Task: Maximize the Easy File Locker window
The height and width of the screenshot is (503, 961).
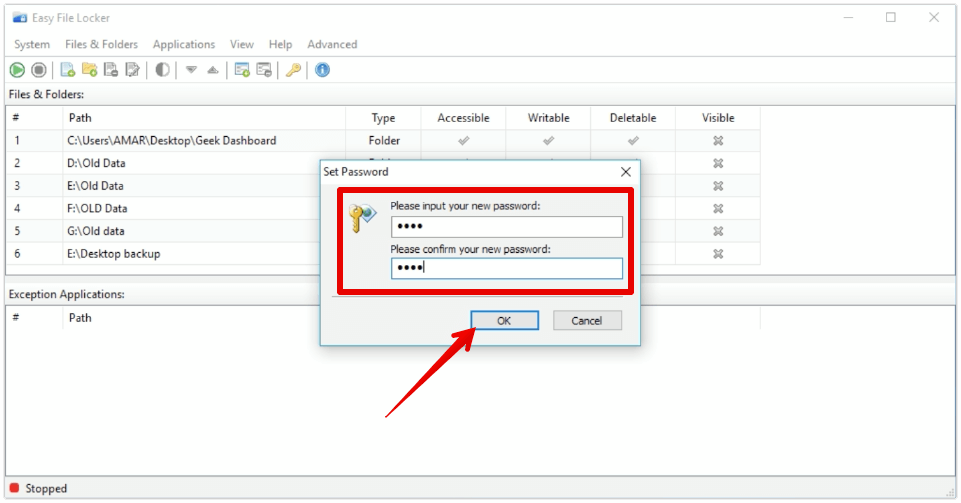Action: point(891,18)
